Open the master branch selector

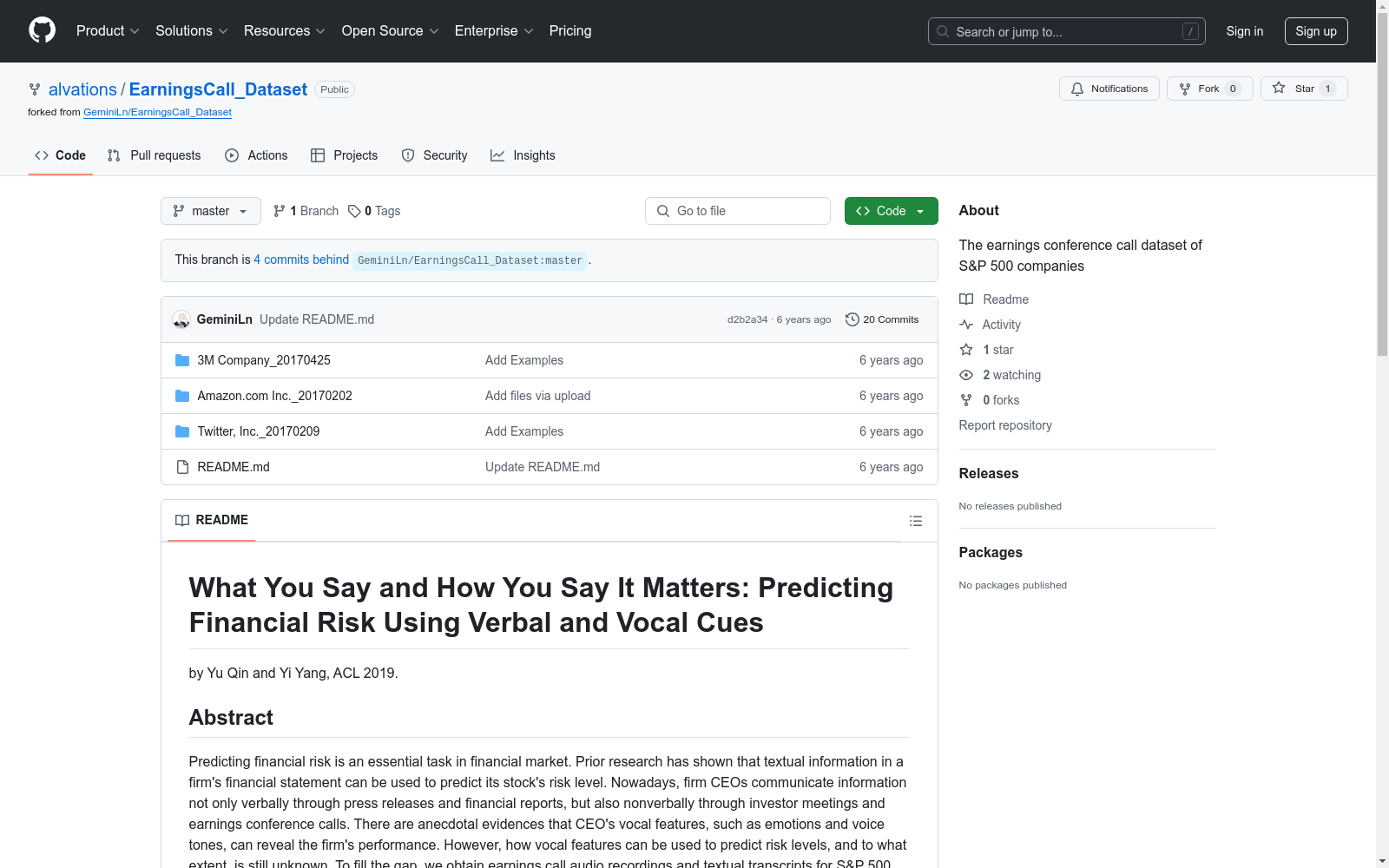pos(210,211)
